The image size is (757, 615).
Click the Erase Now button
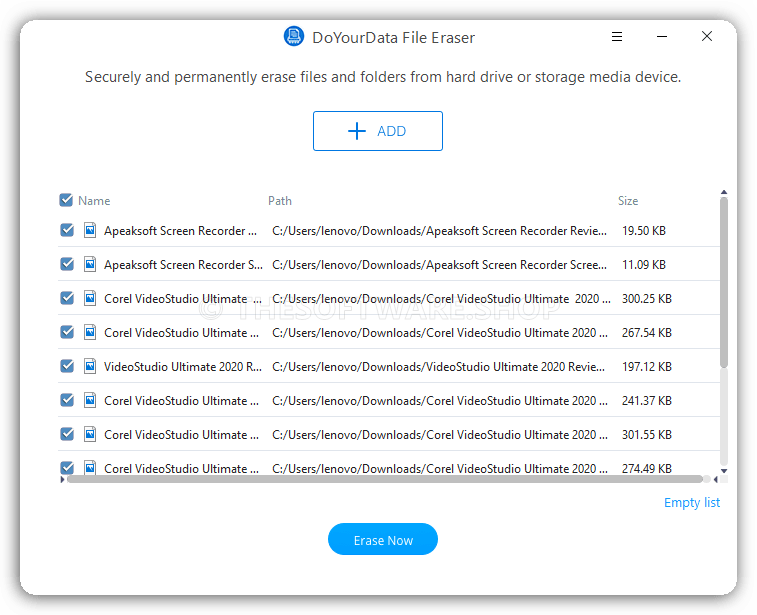tap(383, 539)
